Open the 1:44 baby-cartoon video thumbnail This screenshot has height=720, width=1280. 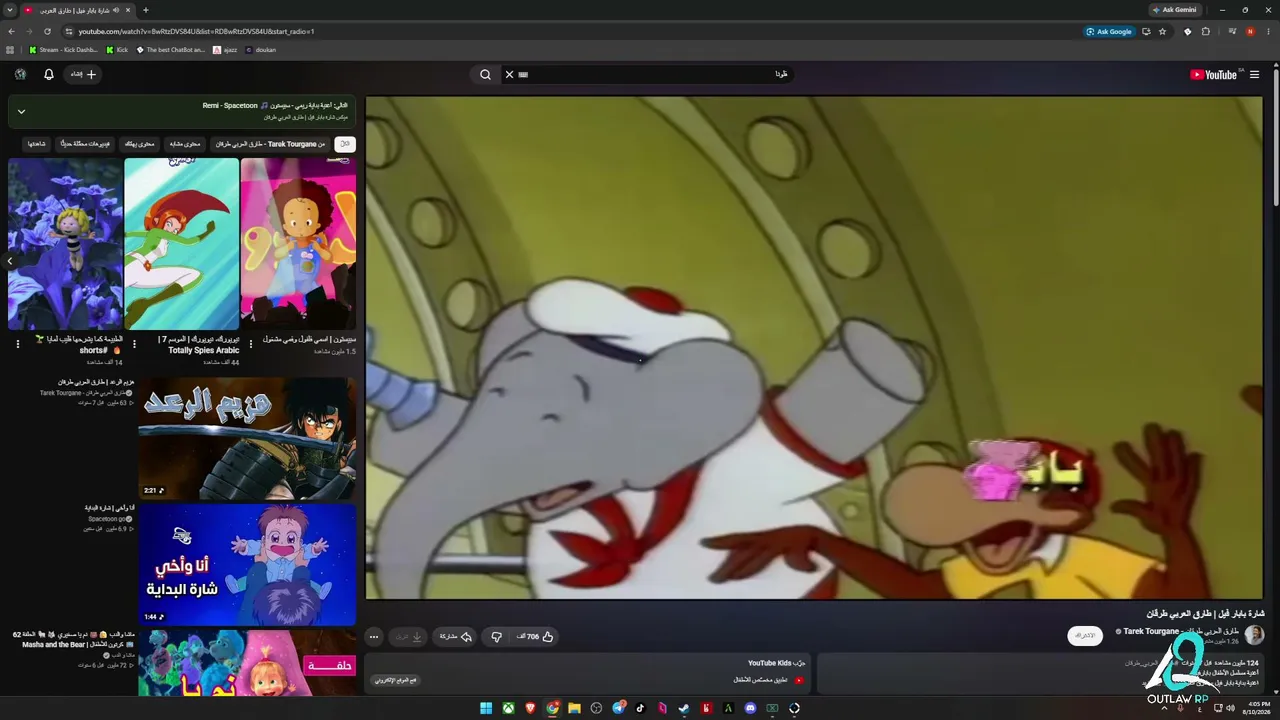tap(247, 565)
